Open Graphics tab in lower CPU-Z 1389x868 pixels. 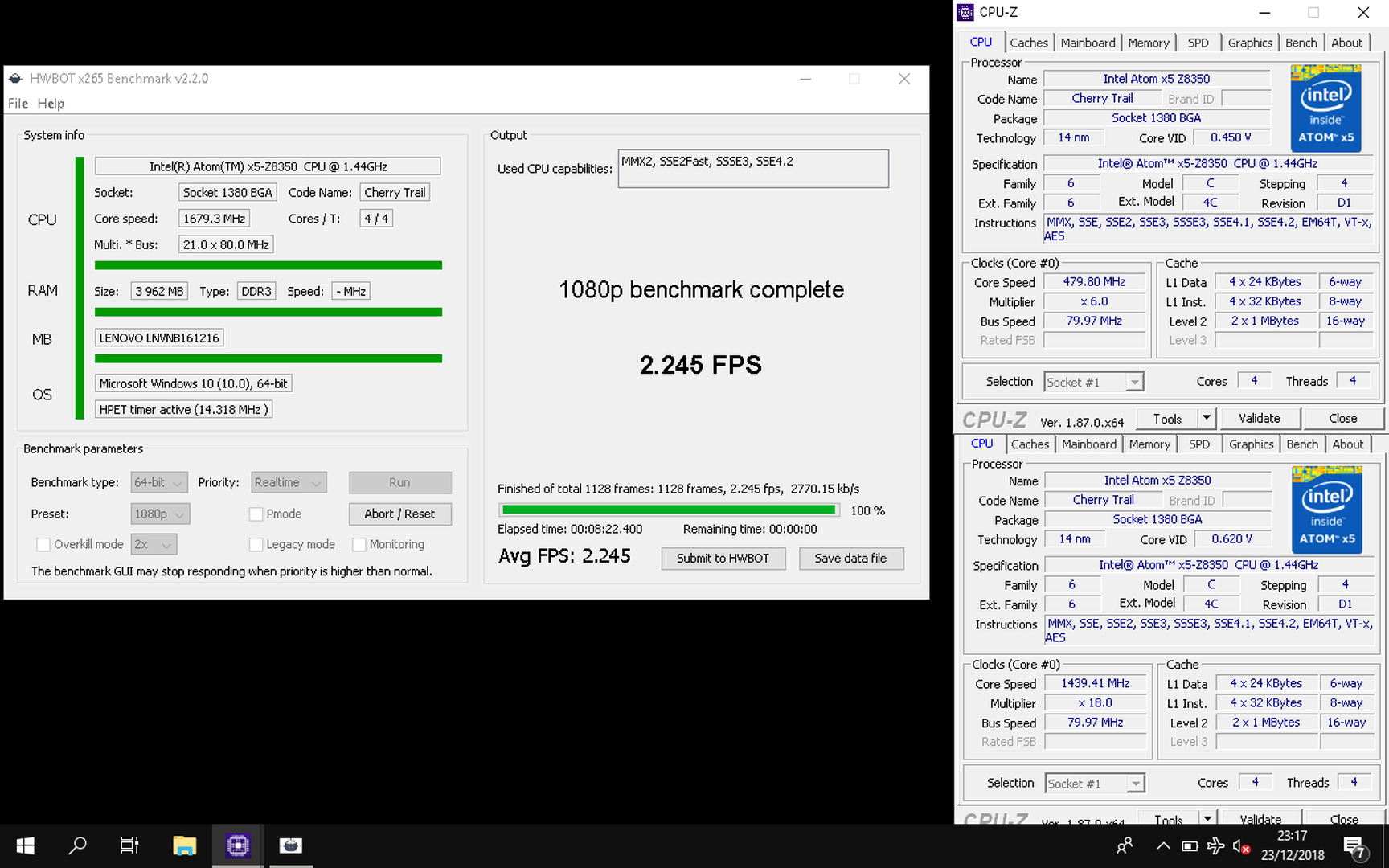click(1251, 444)
